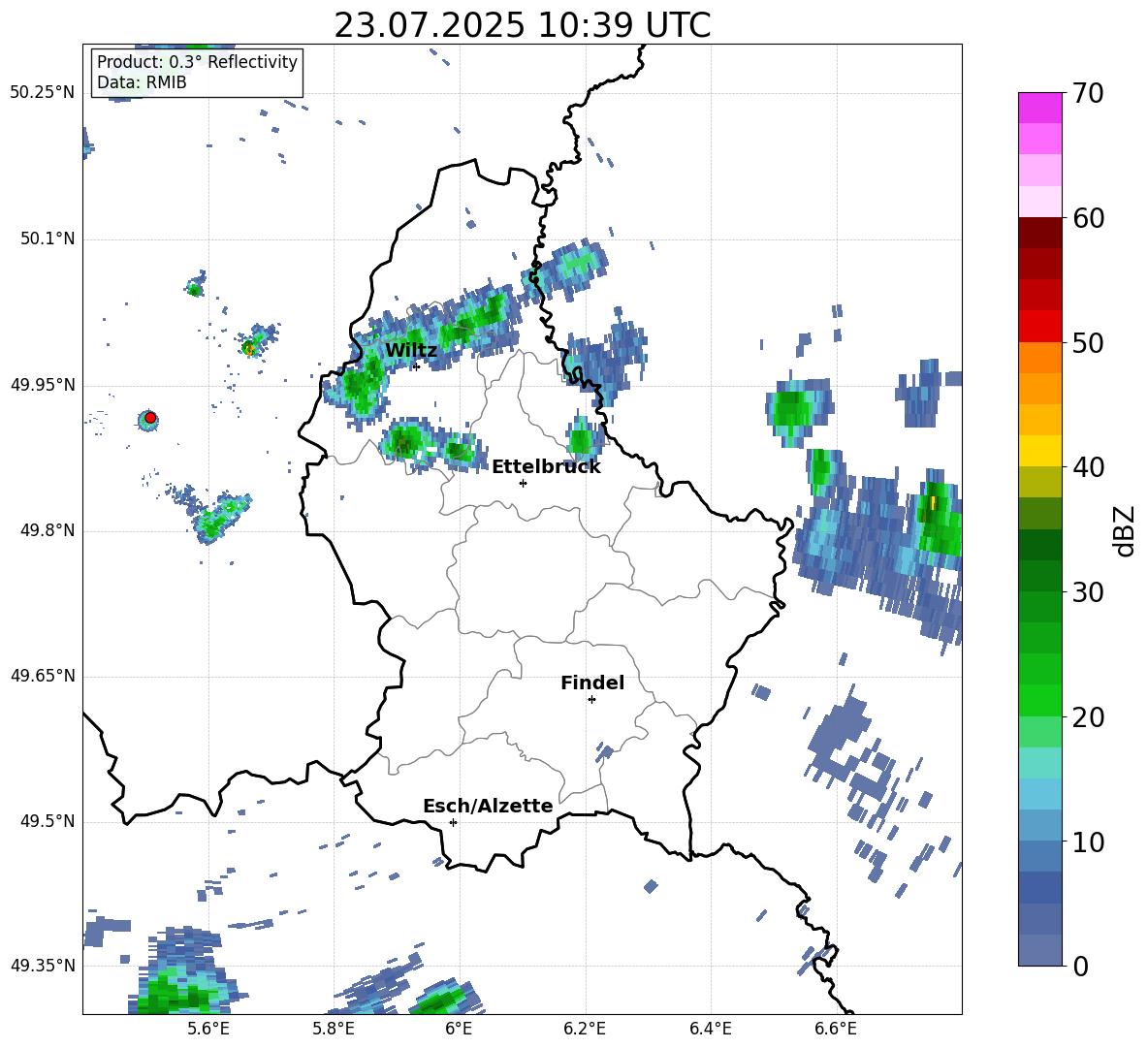Click the magenta top segment of colorbar
This screenshot has width=1148, height=1048.
(1039, 108)
